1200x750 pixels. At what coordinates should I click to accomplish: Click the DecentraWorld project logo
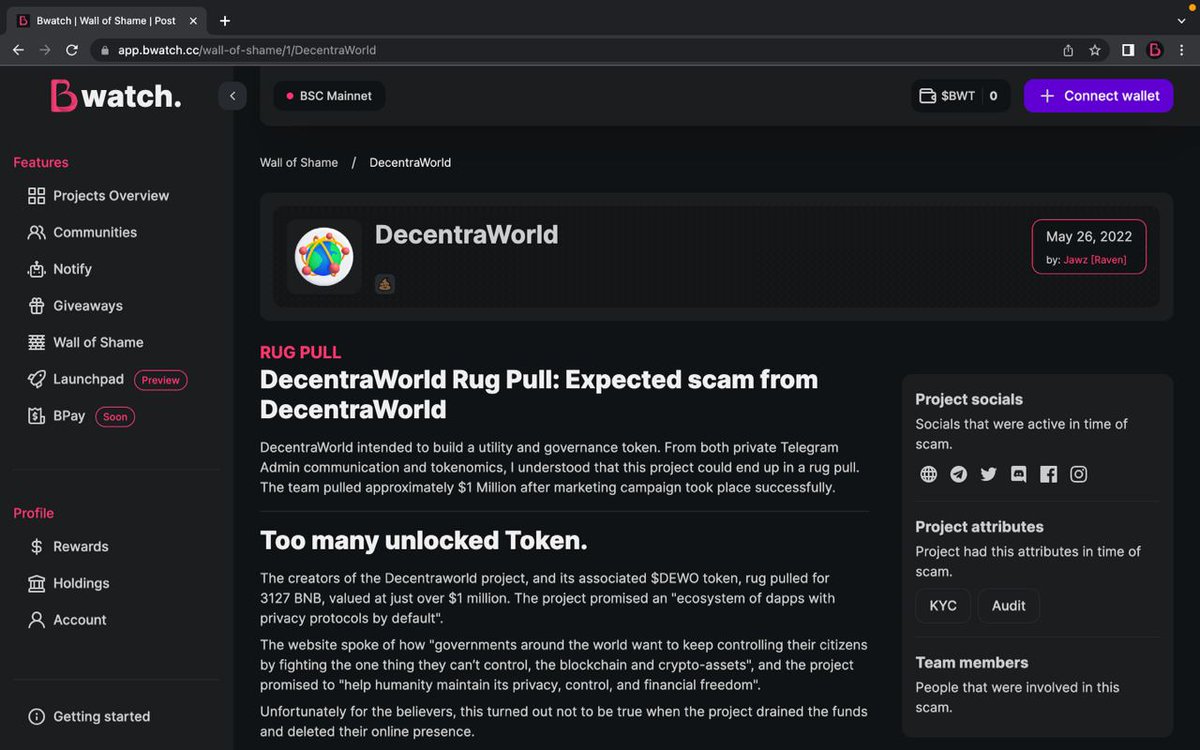pyautogui.click(x=324, y=257)
